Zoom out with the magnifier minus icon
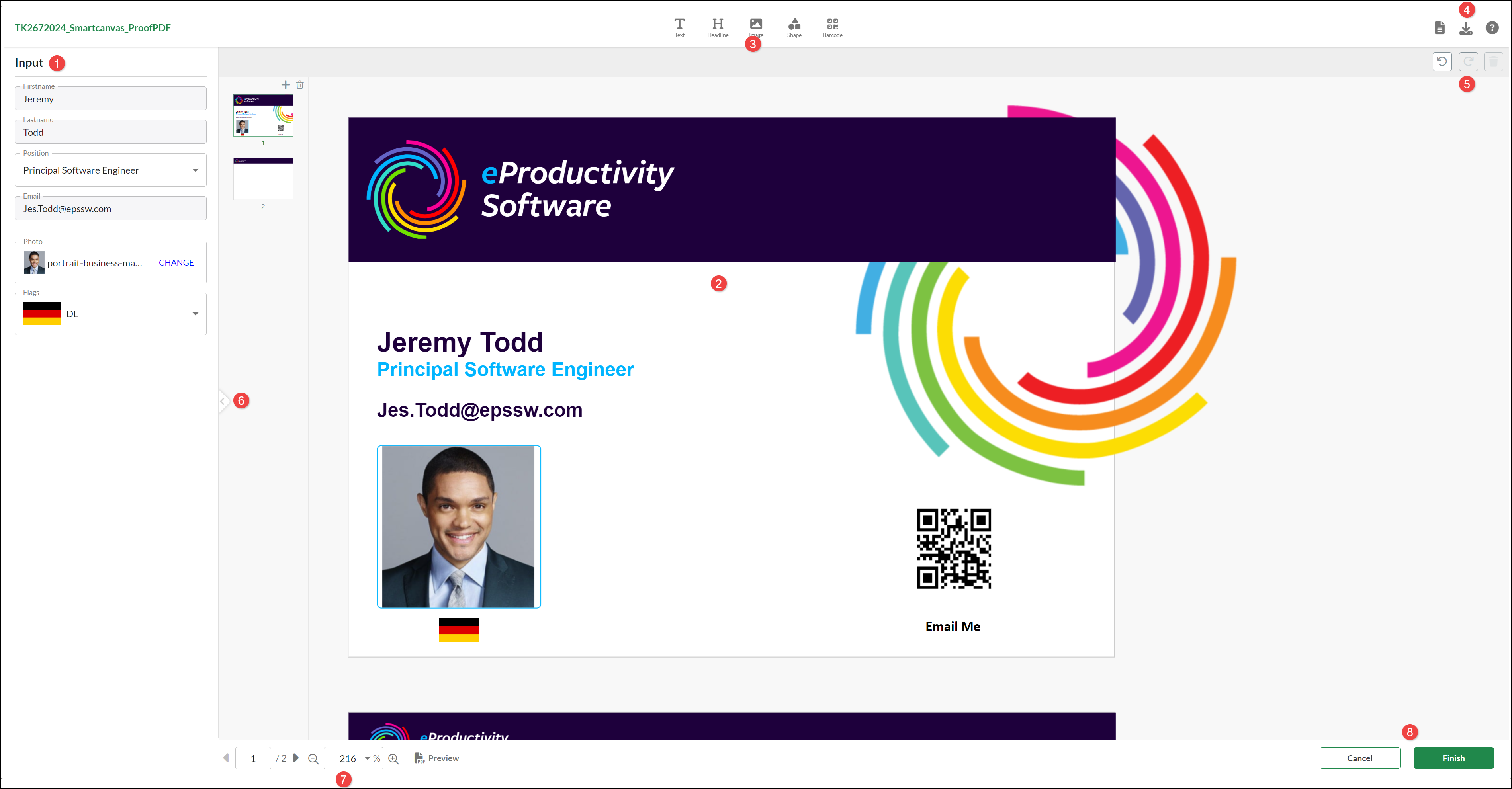Viewport: 1512px width, 789px height. (x=313, y=758)
